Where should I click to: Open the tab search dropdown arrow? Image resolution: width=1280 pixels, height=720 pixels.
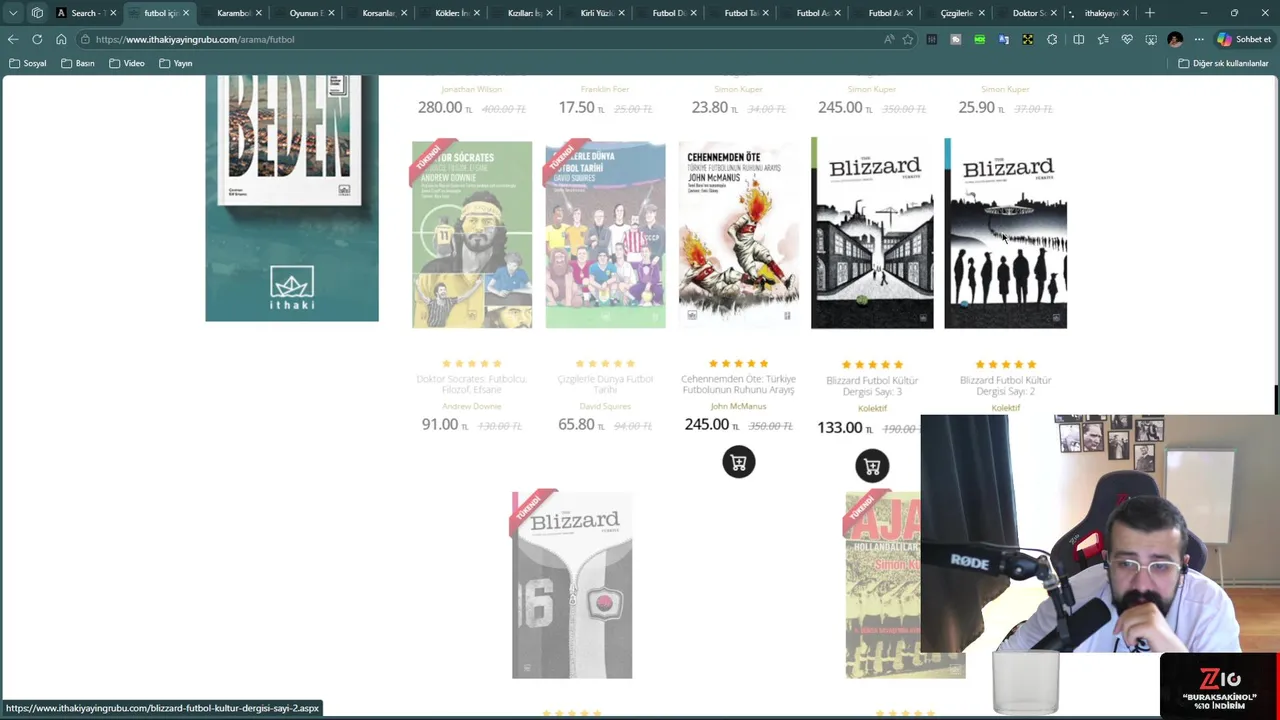[x=13, y=13]
